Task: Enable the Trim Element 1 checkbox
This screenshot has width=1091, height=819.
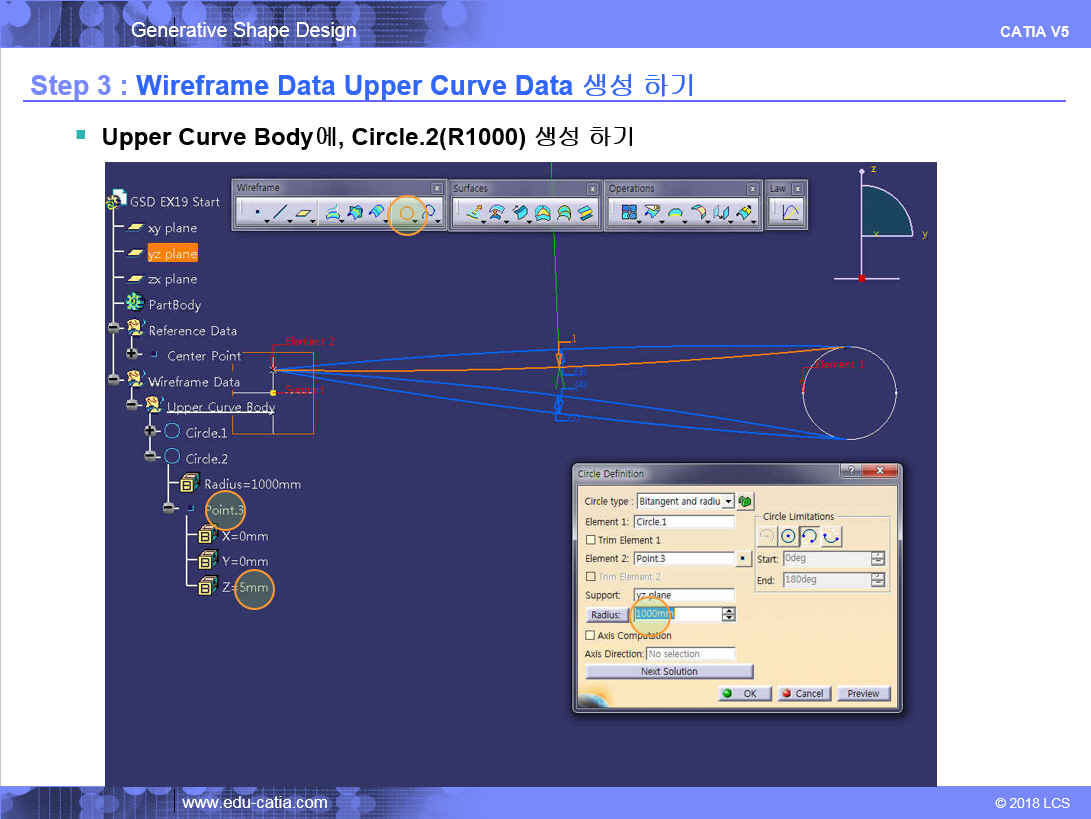Action: pos(590,540)
